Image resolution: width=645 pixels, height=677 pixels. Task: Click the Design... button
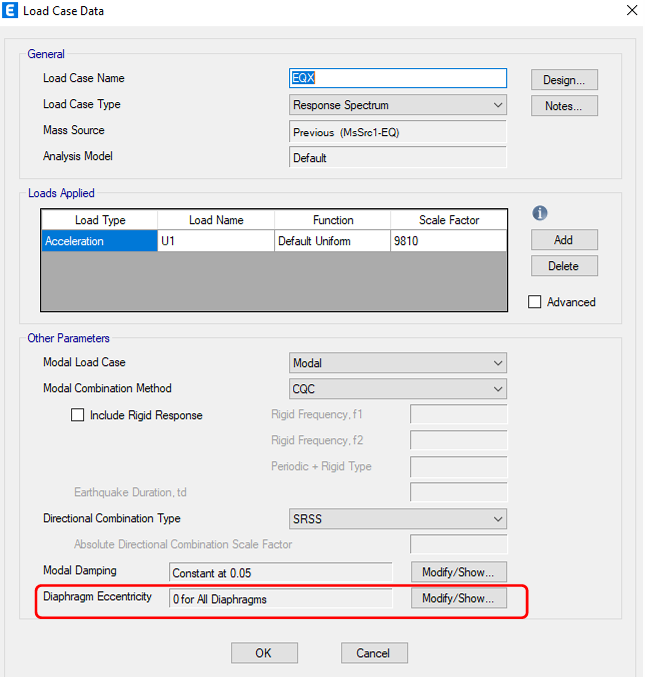(564, 80)
